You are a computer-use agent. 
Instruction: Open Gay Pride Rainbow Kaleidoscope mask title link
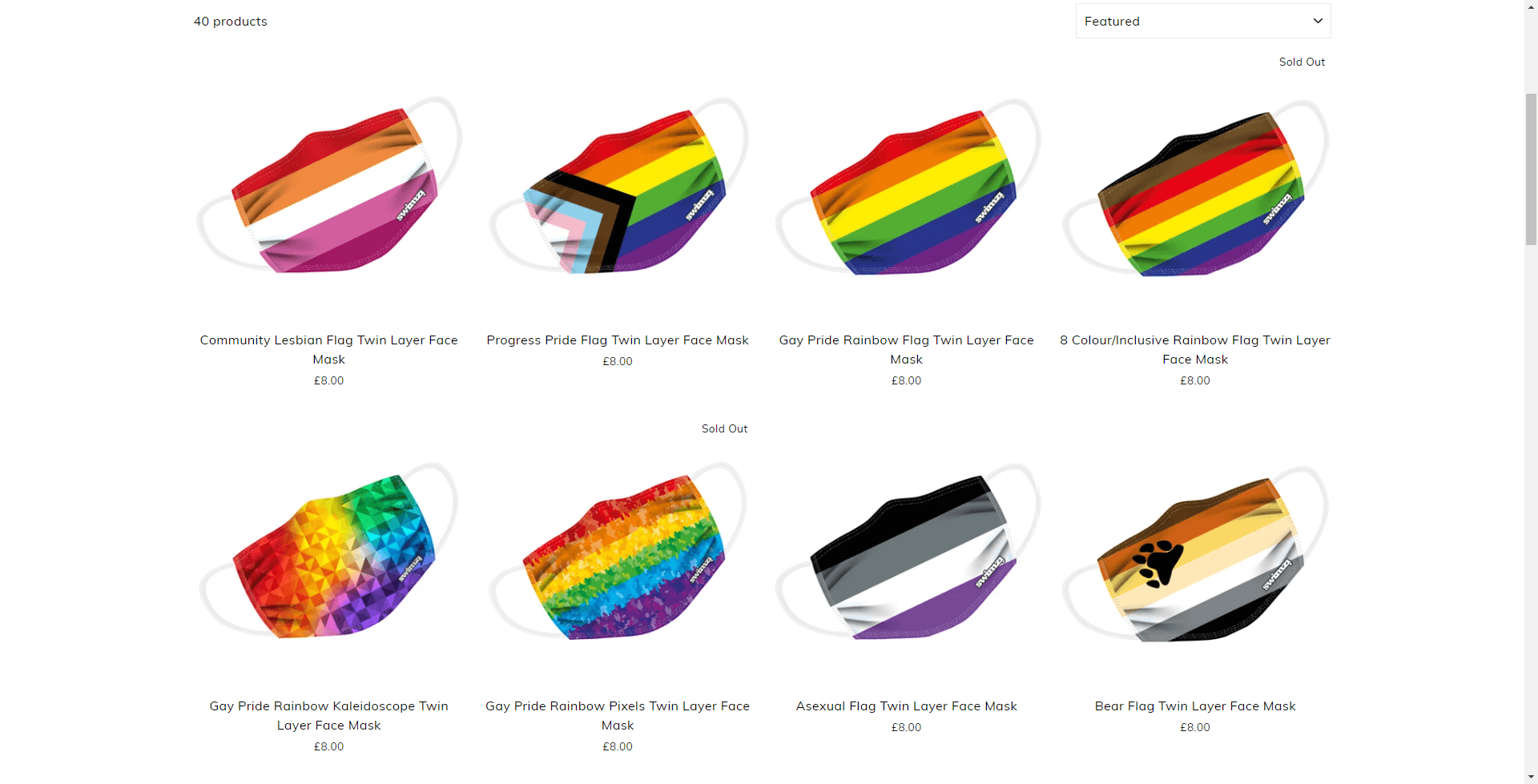328,715
